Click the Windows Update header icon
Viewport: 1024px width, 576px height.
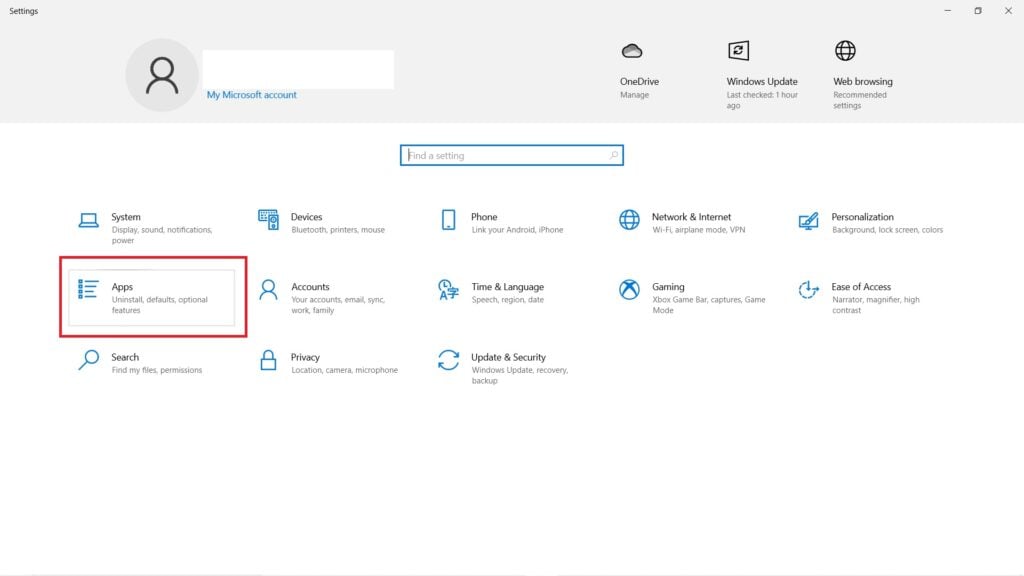pos(738,51)
